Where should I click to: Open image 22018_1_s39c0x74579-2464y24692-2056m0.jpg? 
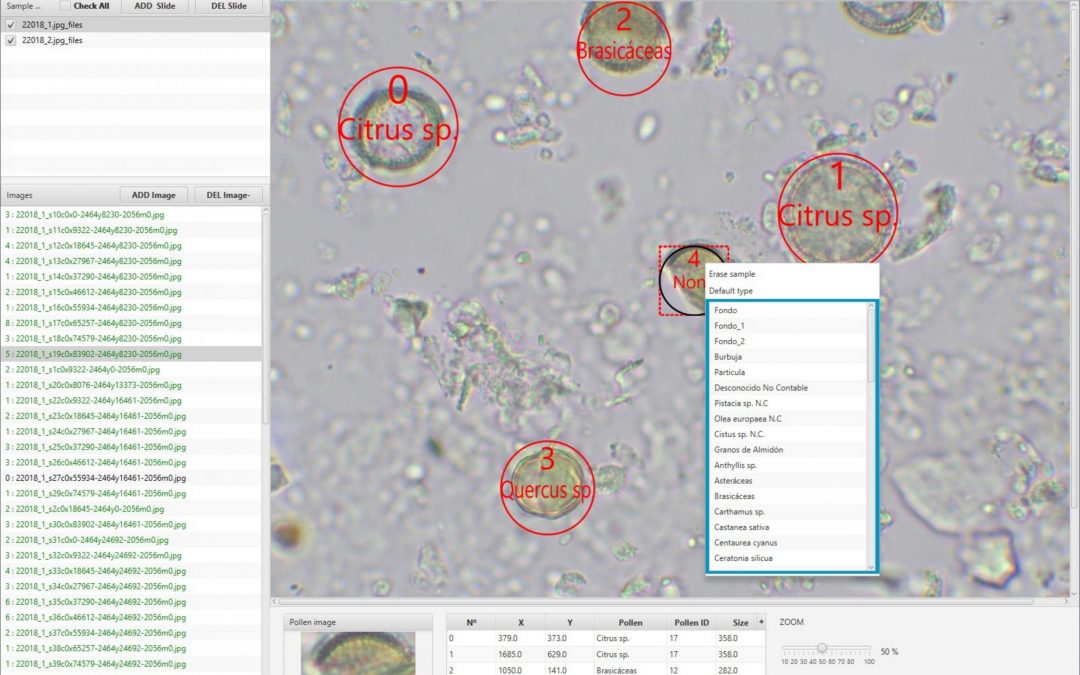[131, 664]
